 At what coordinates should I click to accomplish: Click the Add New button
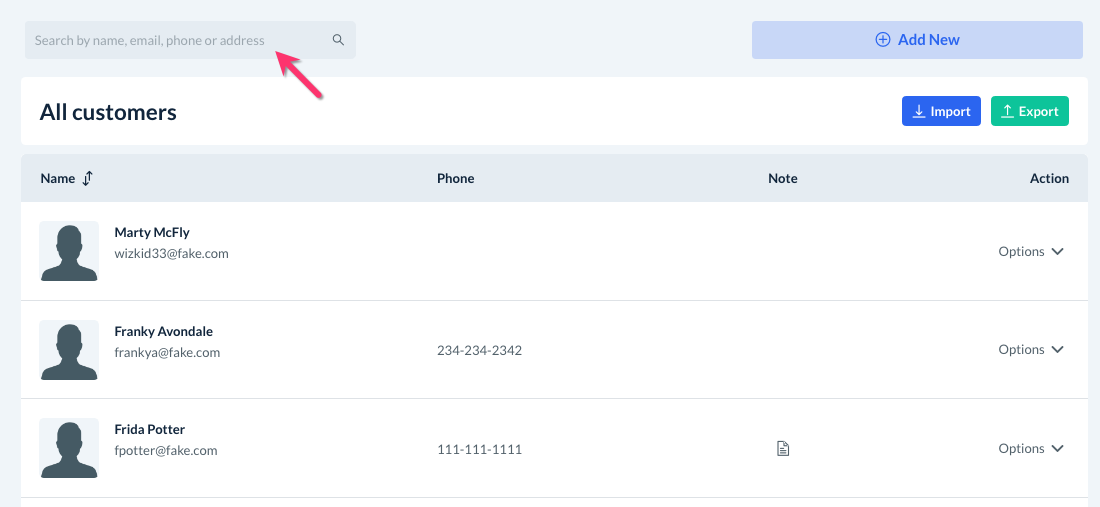point(917,40)
